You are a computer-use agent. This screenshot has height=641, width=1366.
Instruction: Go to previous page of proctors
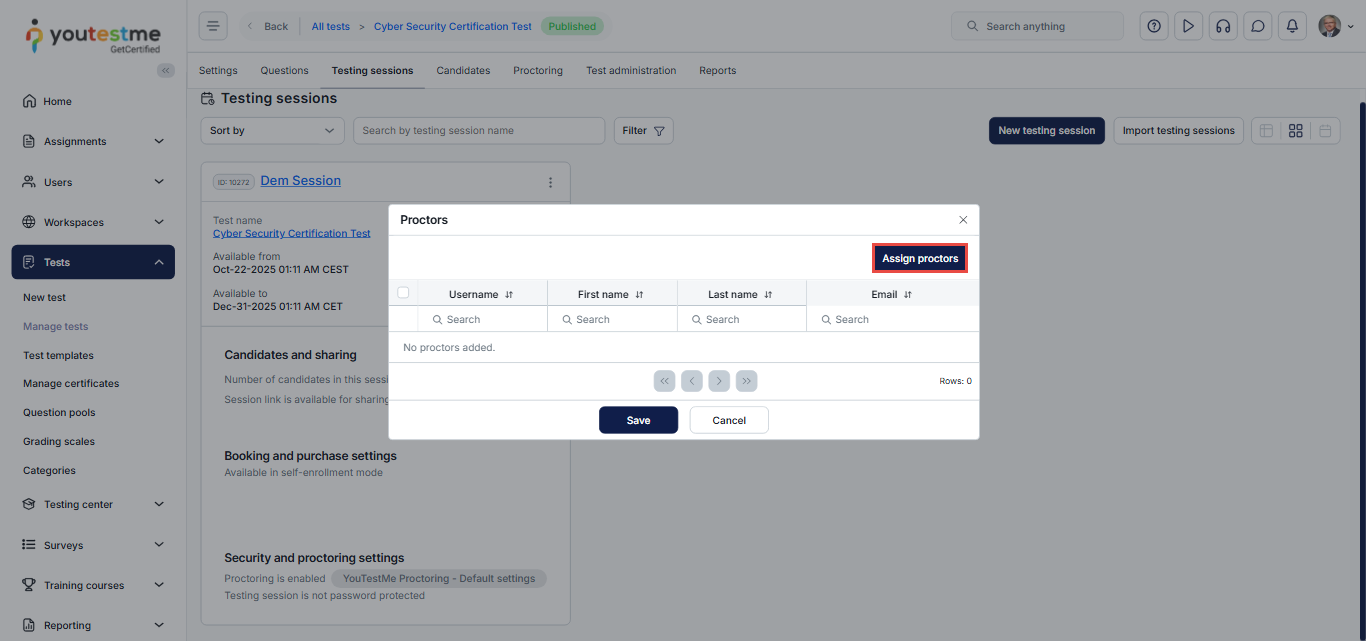point(692,381)
